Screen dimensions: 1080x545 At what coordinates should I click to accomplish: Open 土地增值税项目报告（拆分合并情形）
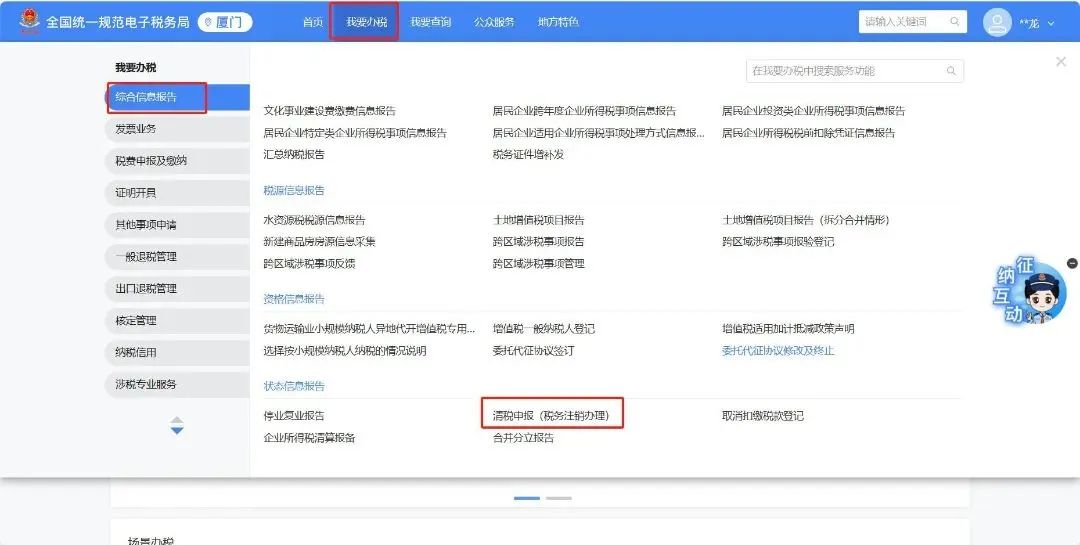(x=806, y=220)
